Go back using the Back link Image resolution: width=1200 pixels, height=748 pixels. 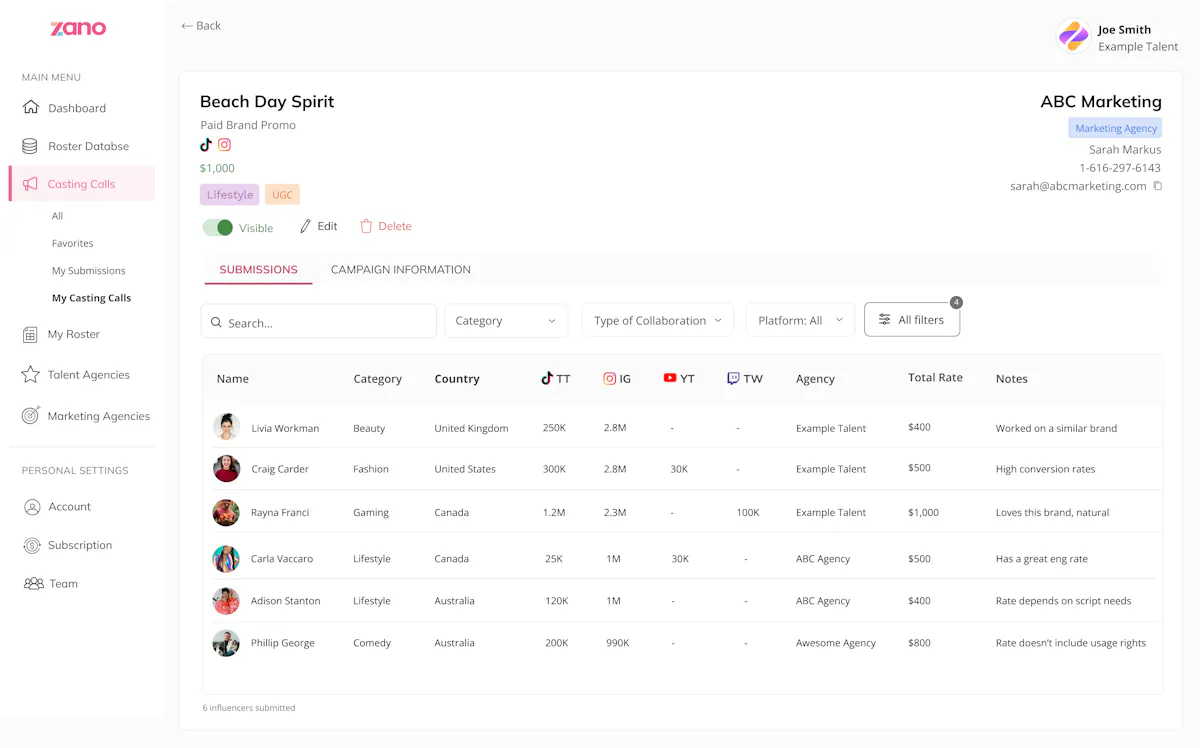tap(201, 26)
